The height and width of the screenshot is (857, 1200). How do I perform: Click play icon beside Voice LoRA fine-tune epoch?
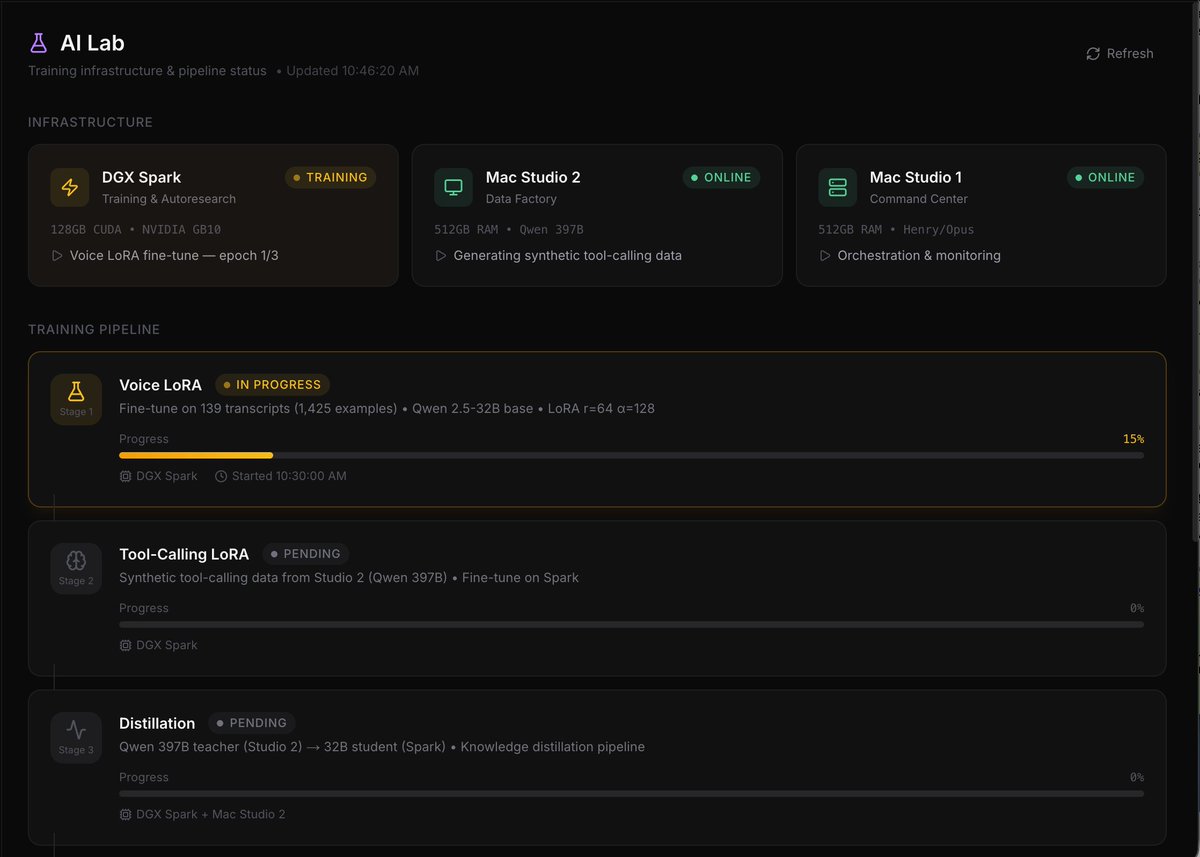[57, 256]
